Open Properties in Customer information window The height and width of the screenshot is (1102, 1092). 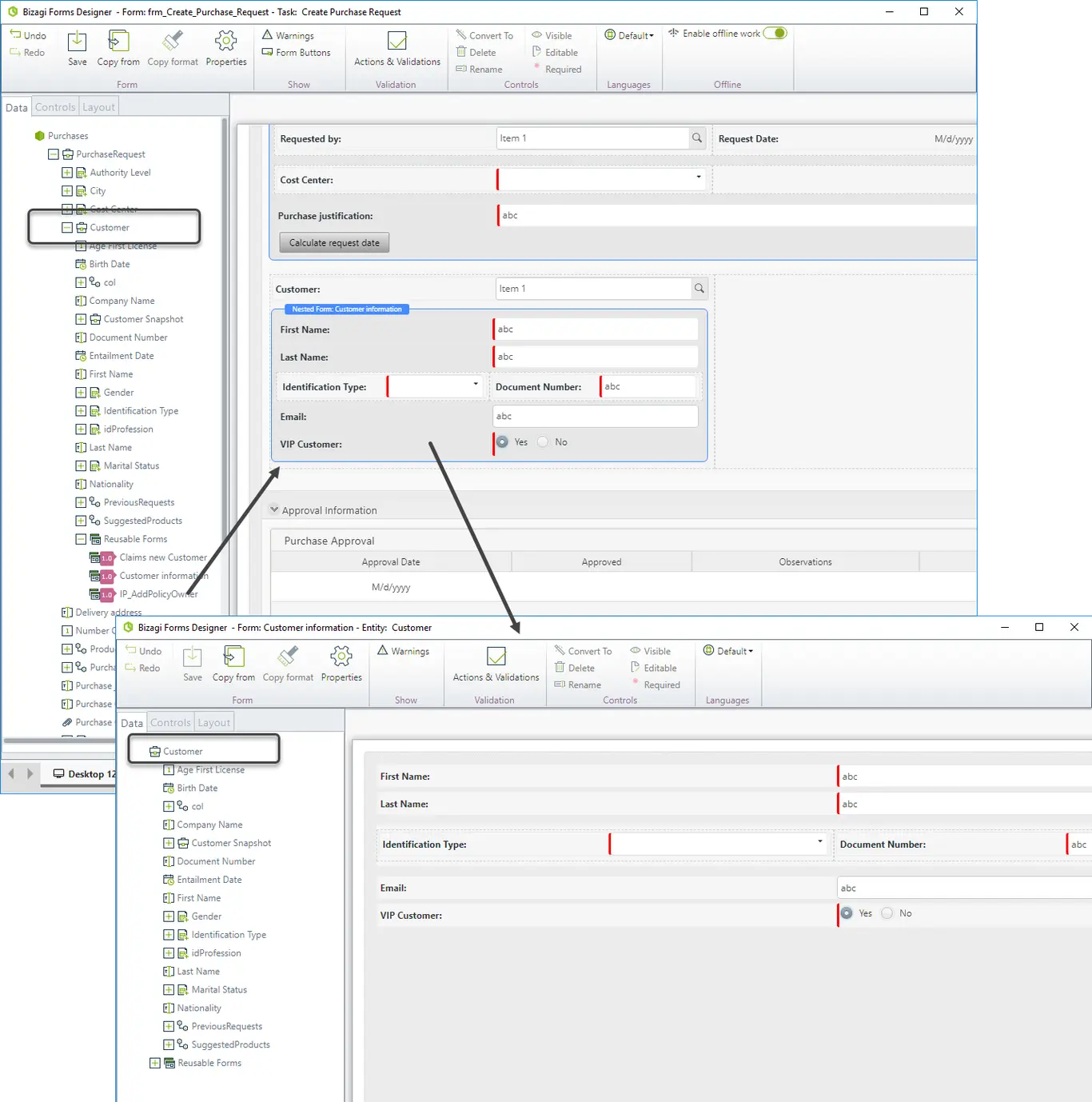pyautogui.click(x=341, y=664)
